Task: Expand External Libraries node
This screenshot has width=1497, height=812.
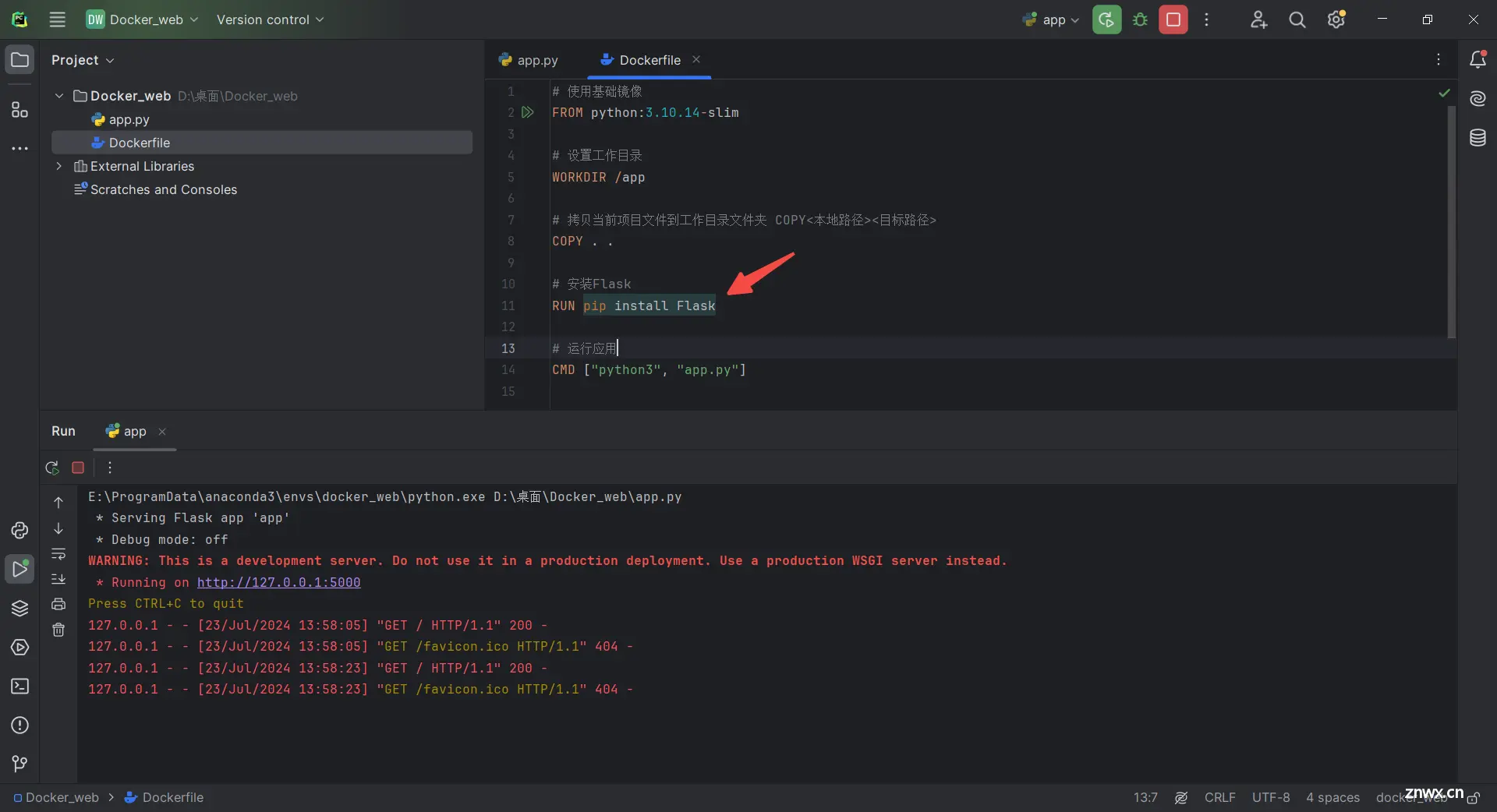Action: (x=59, y=166)
